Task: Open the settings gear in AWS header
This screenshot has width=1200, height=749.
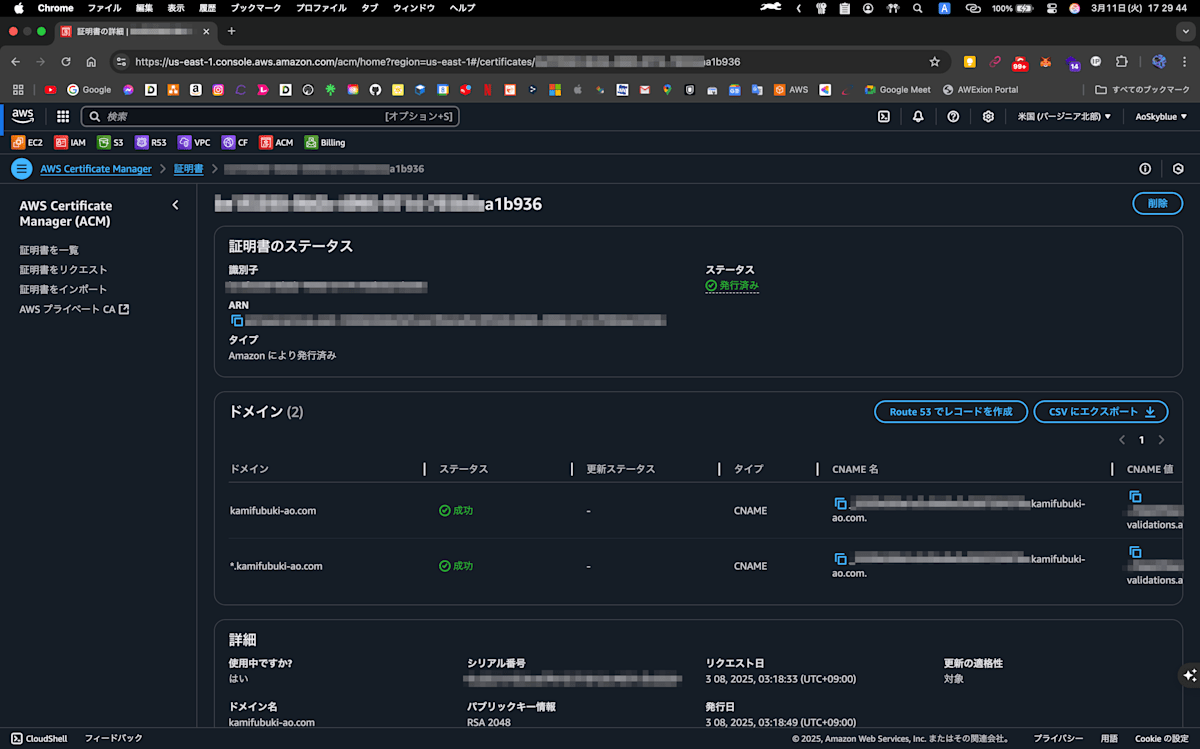Action: [x=988, y=116]
